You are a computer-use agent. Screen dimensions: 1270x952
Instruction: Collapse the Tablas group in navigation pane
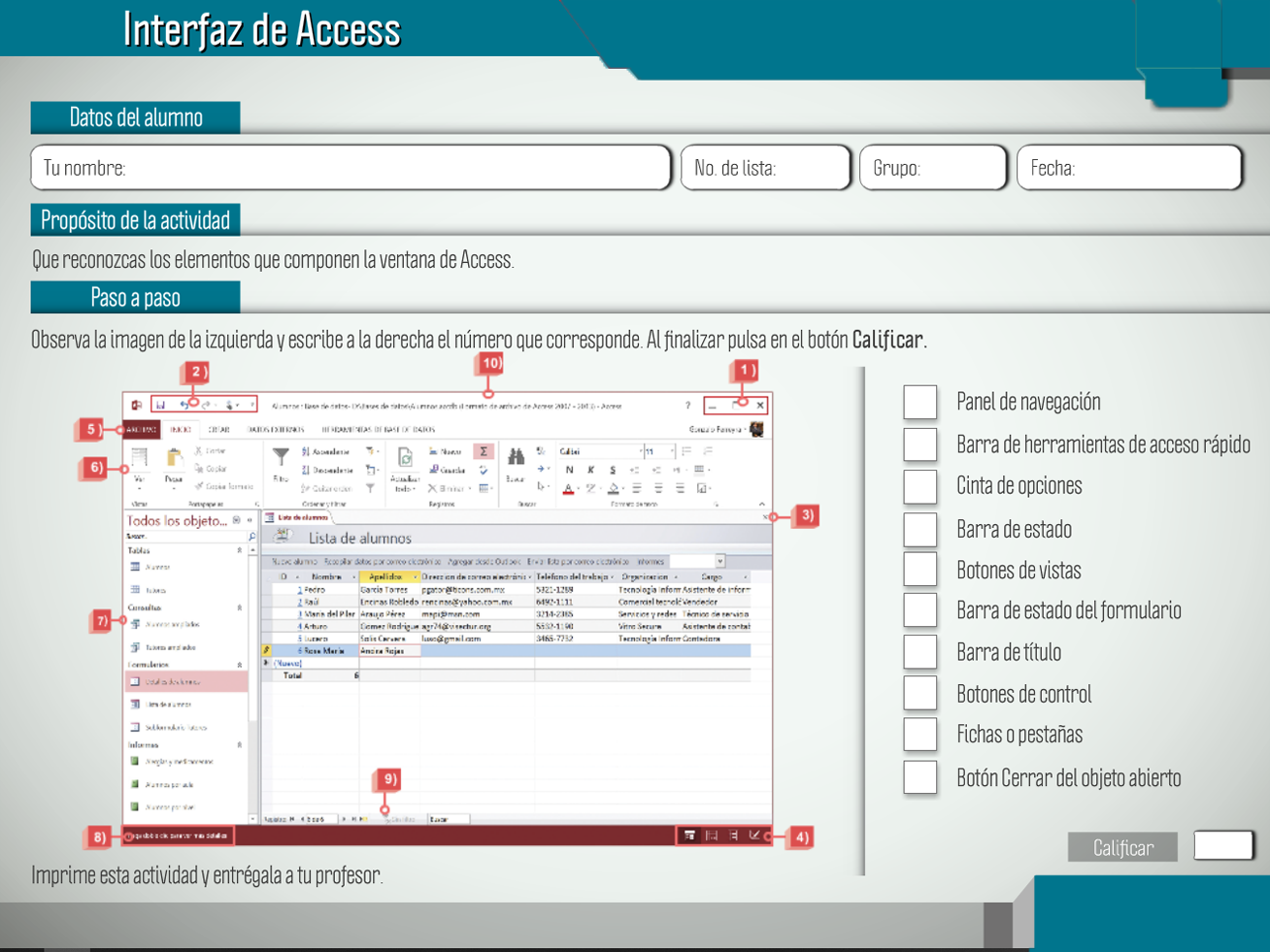pos(240,550)
